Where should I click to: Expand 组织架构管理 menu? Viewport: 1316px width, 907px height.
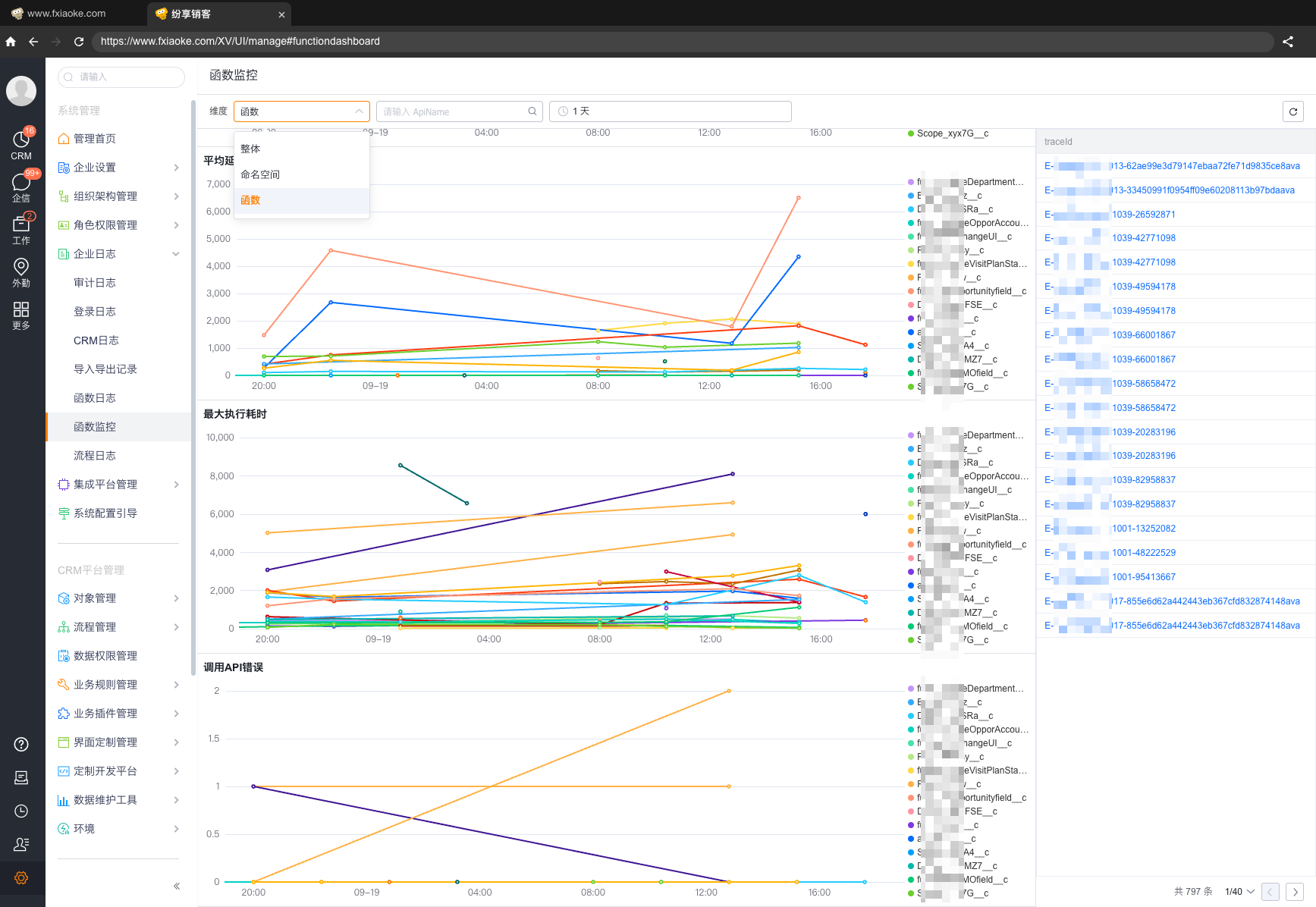coord(118,196)
